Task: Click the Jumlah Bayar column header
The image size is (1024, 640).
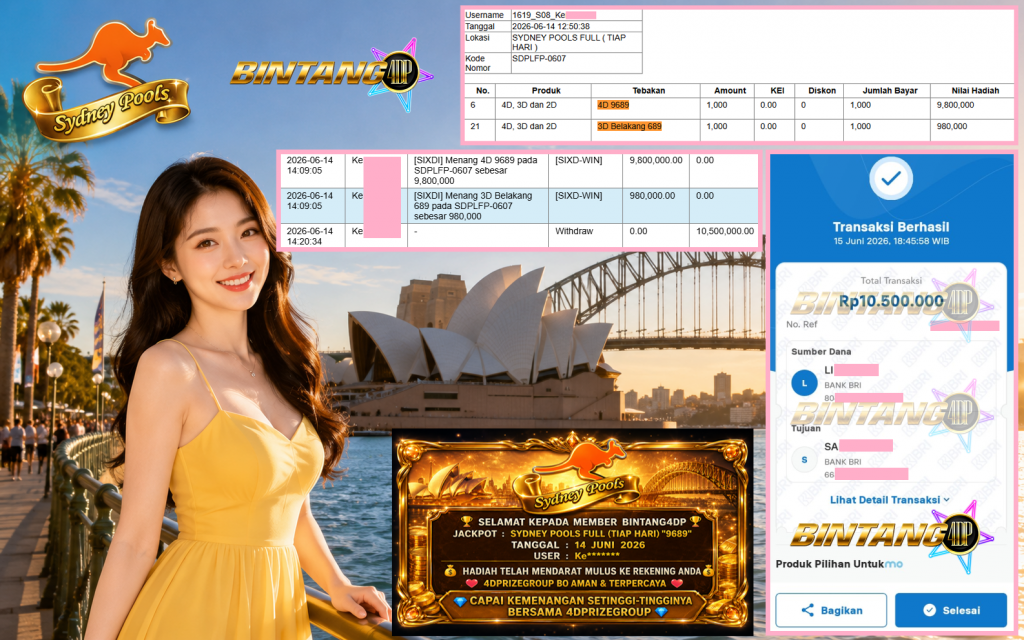Action: pos(889,91)
